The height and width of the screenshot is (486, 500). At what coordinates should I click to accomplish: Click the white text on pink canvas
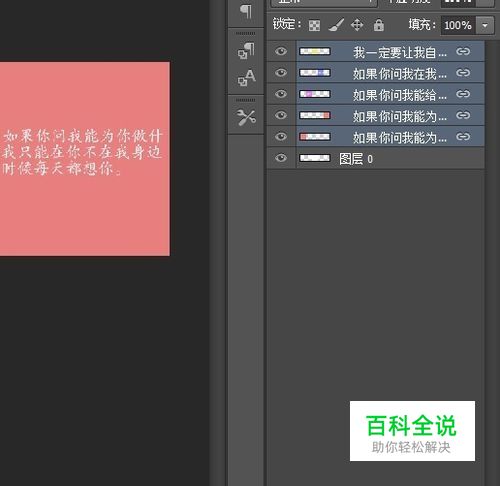tap(82, 152)
